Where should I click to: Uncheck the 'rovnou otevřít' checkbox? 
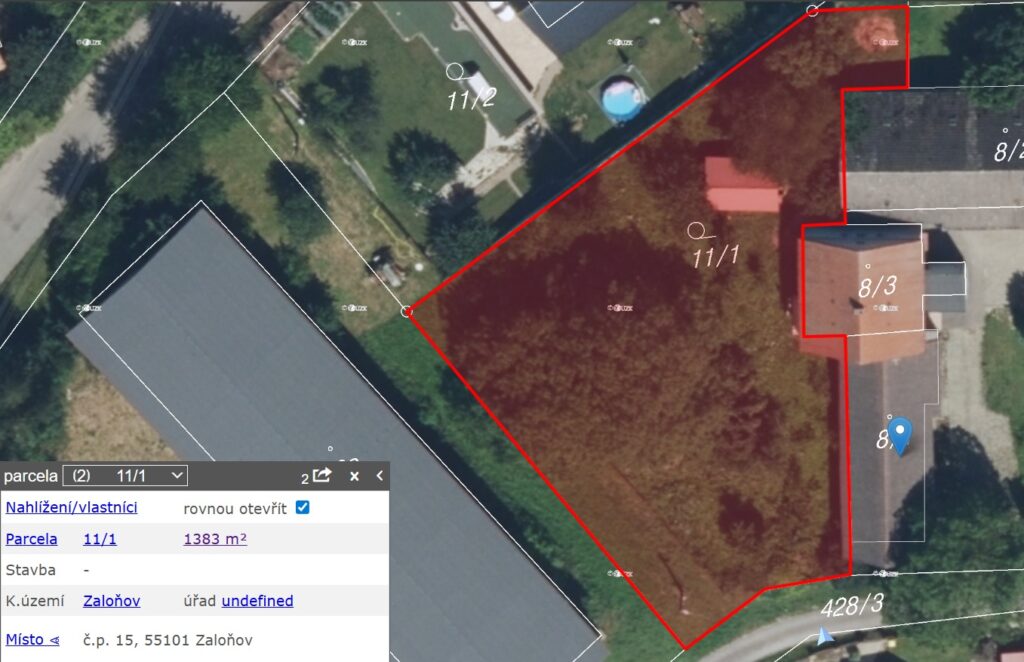pos(302,507)
